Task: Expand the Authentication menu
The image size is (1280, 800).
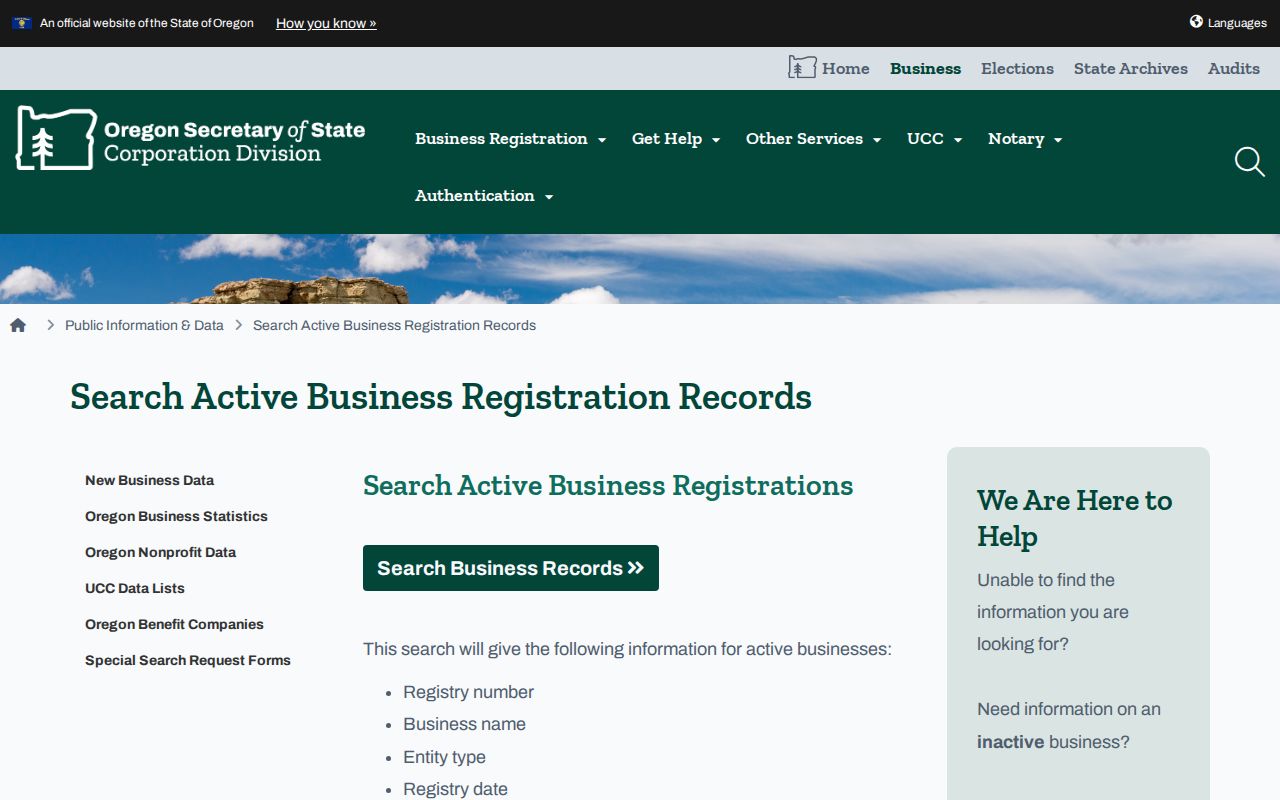Action: [x=484, y=196]
